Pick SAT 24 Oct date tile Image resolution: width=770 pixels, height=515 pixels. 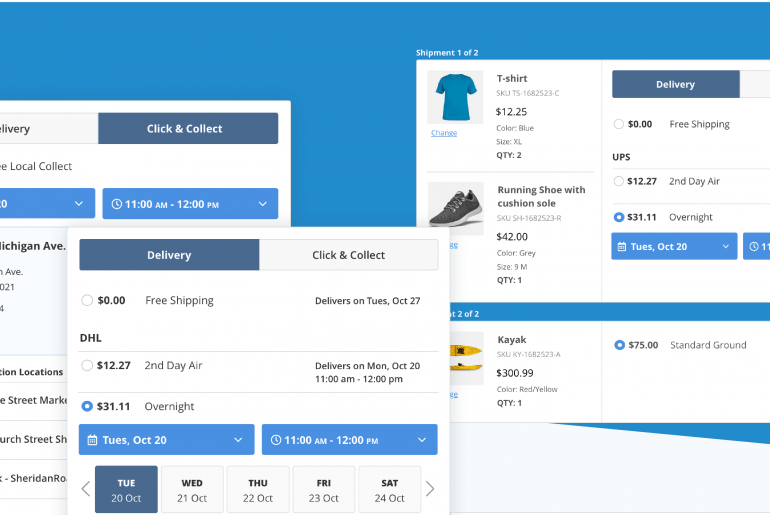click(389, 489)
